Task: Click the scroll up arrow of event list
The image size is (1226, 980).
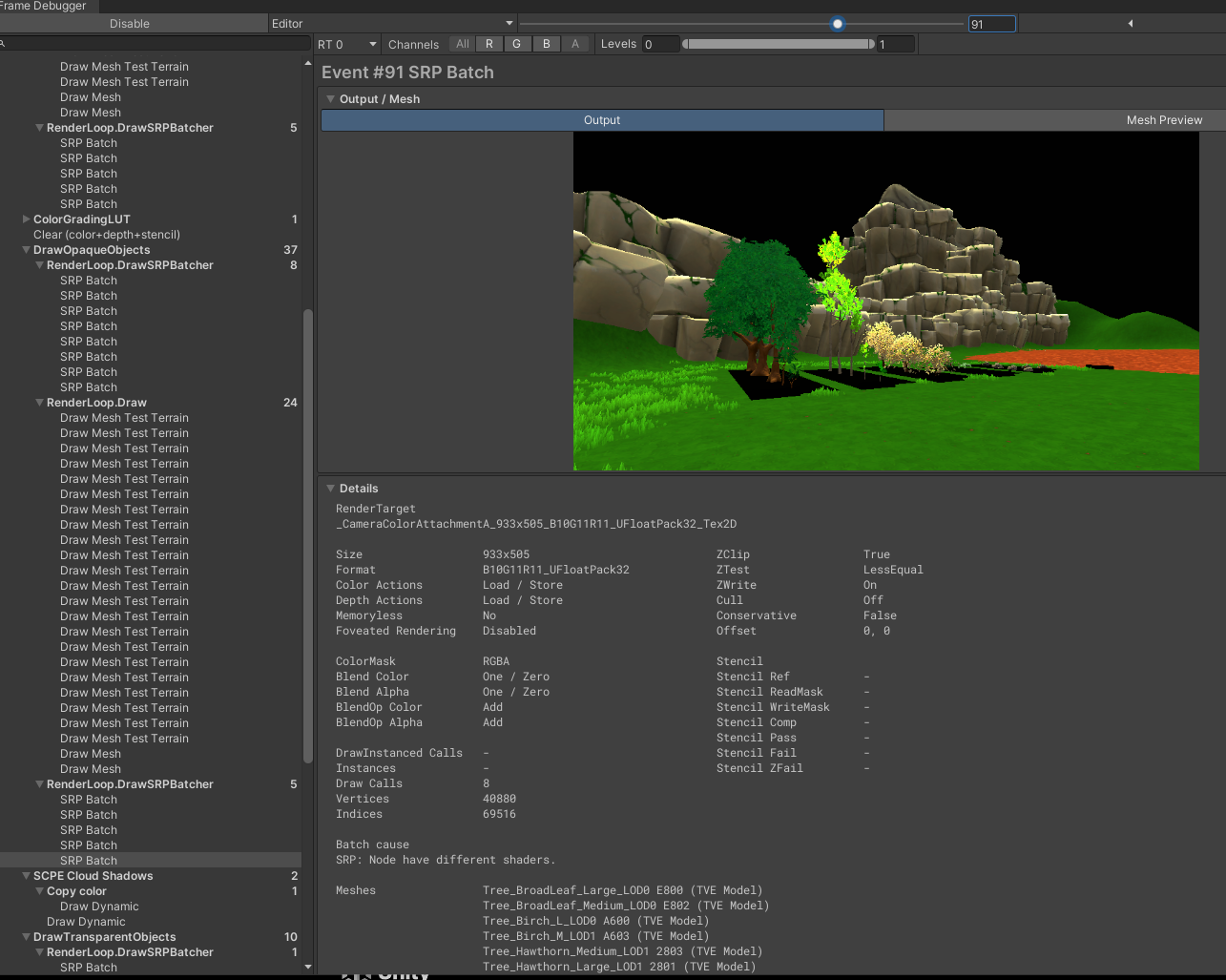Action: [x=307, y=64]
